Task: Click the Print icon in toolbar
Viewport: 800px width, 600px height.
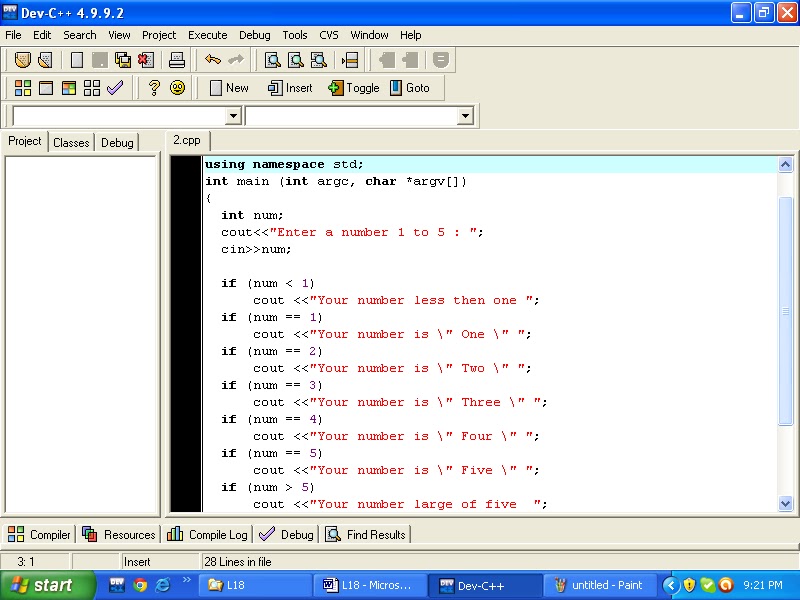Action: [x=177, y=60]
